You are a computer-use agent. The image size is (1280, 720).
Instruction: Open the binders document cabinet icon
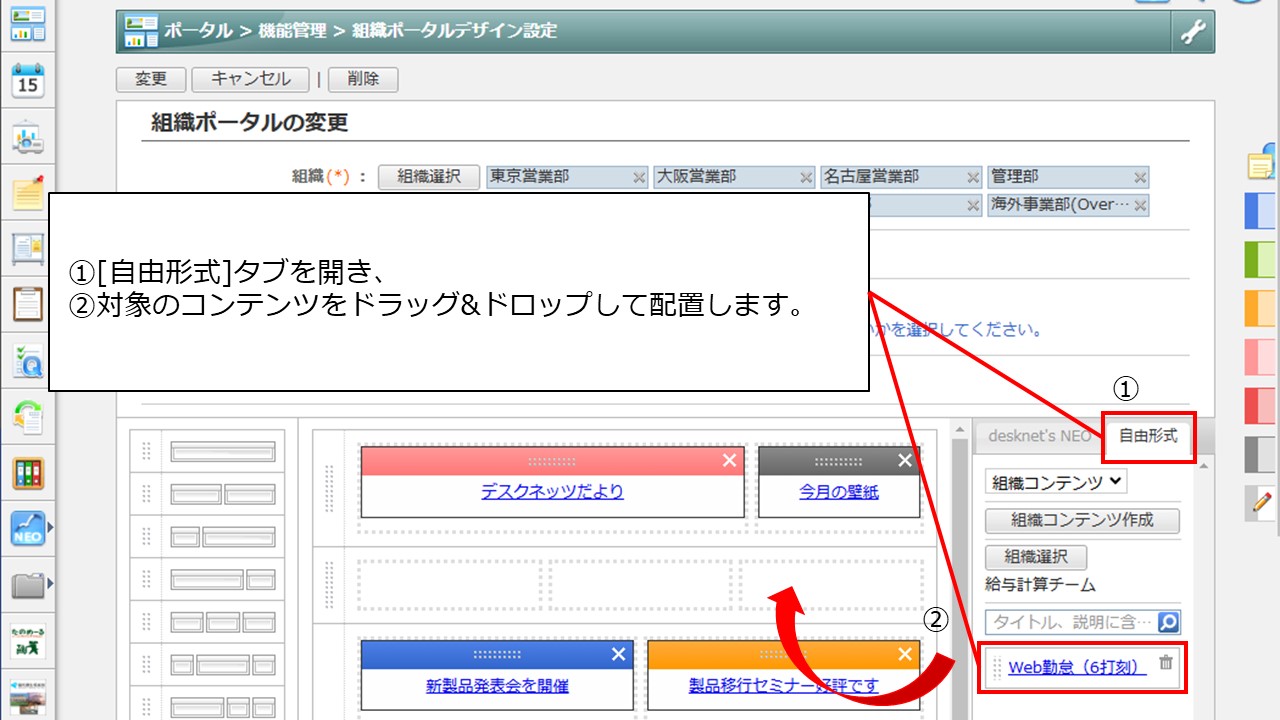point(27,472)
